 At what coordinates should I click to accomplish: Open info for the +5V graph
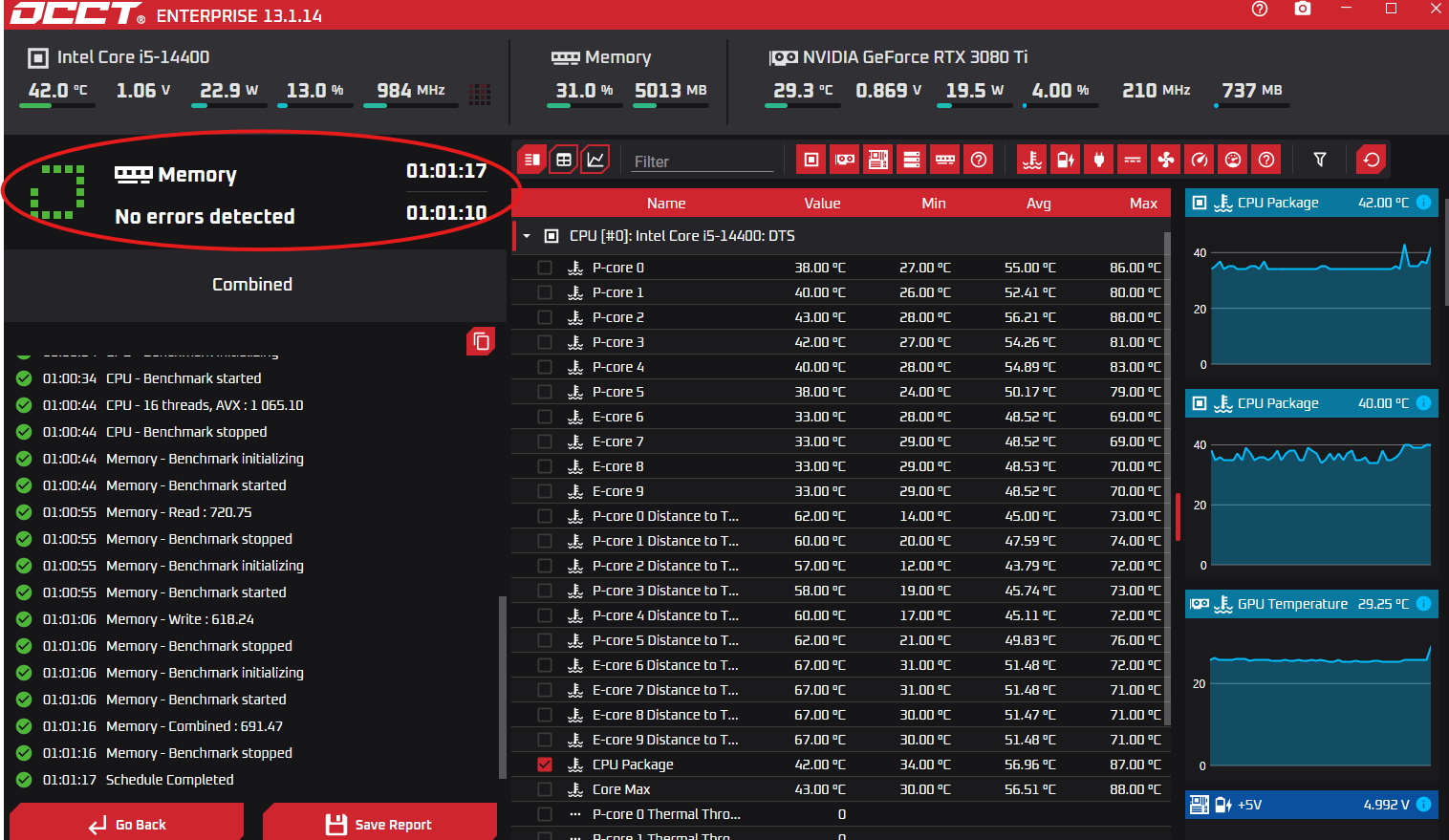pyautogui.click(x=1423, y=805)
